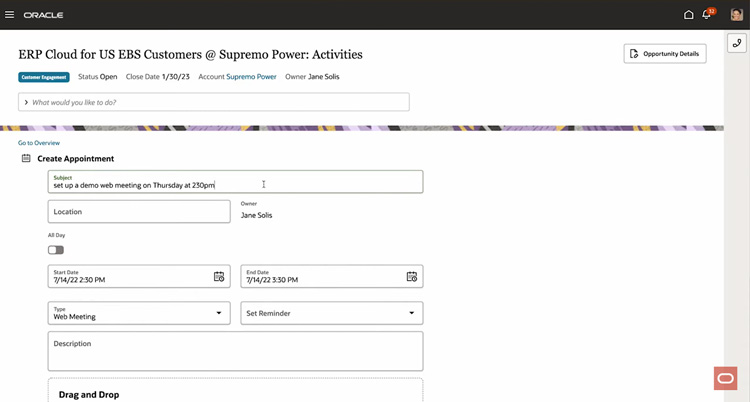Click the Description text area
The width and height of the screenshot is (750, 402).
tap(235, 352)
